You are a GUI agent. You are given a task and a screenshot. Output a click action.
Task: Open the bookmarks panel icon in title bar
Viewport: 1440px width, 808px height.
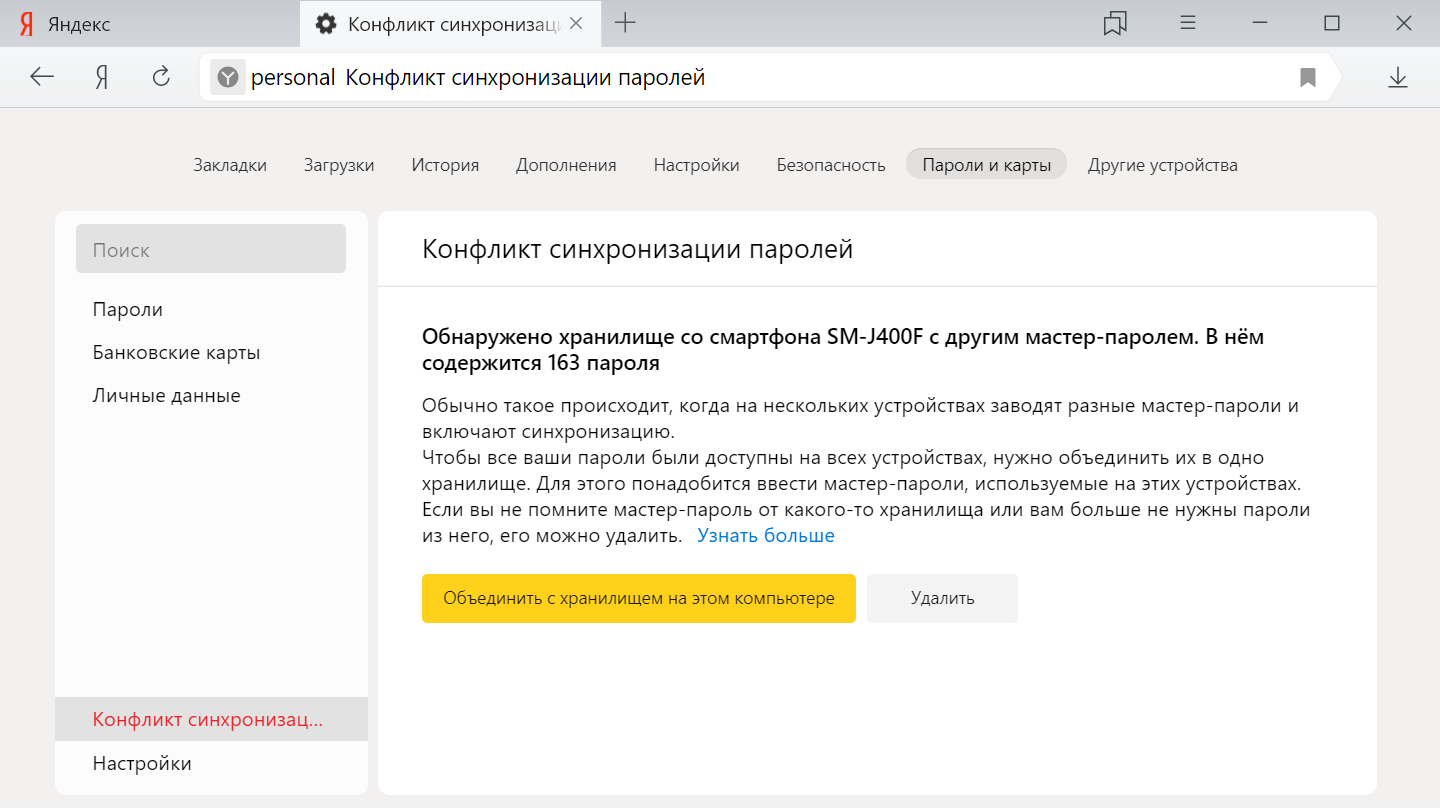1115,23
